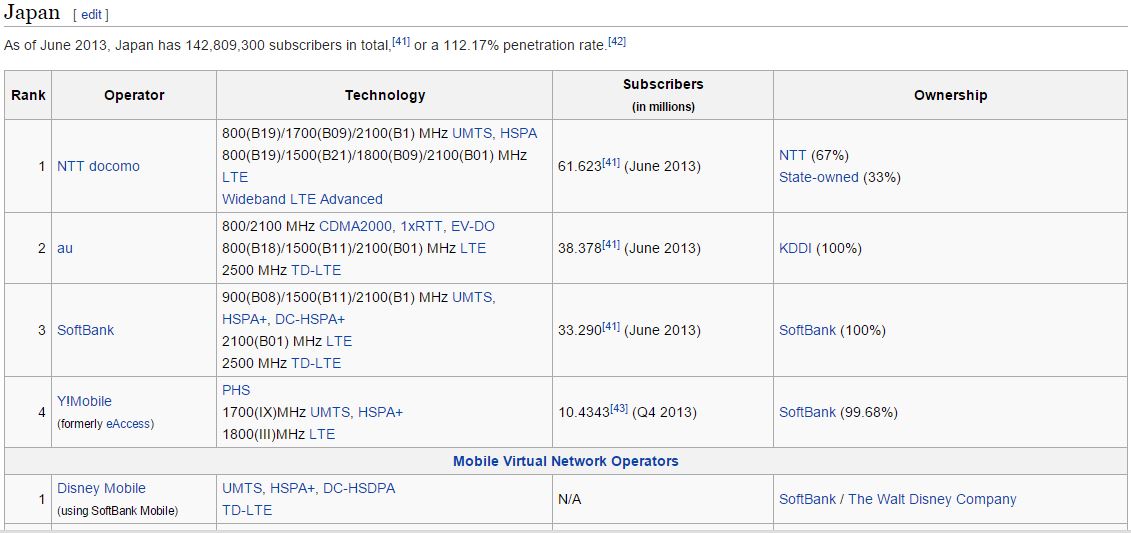This screenshot has width=1131, height=533.
Task: Open the Disney Mobile link
Action: [101, 488]
